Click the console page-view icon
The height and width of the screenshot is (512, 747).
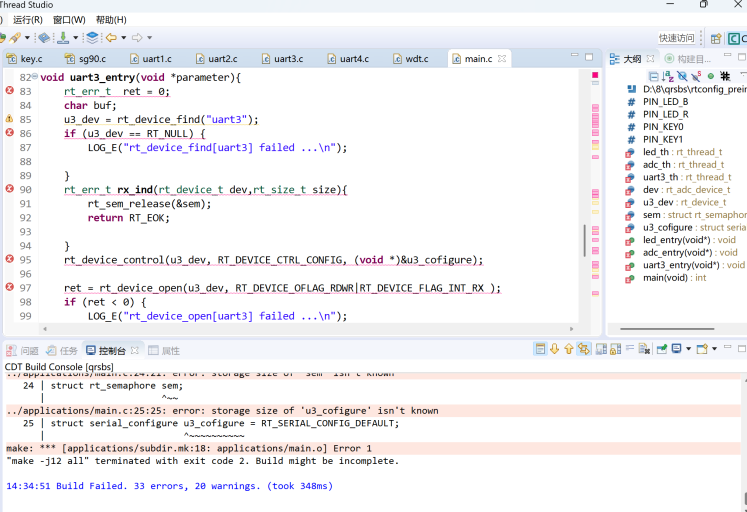tap(540, 349)
